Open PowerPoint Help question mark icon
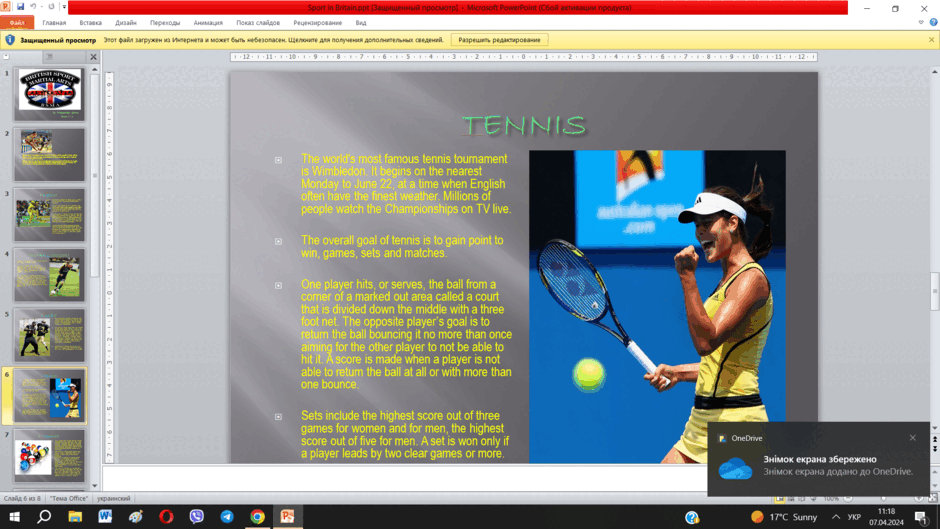940x529 pixels. [x=933, y=23]
